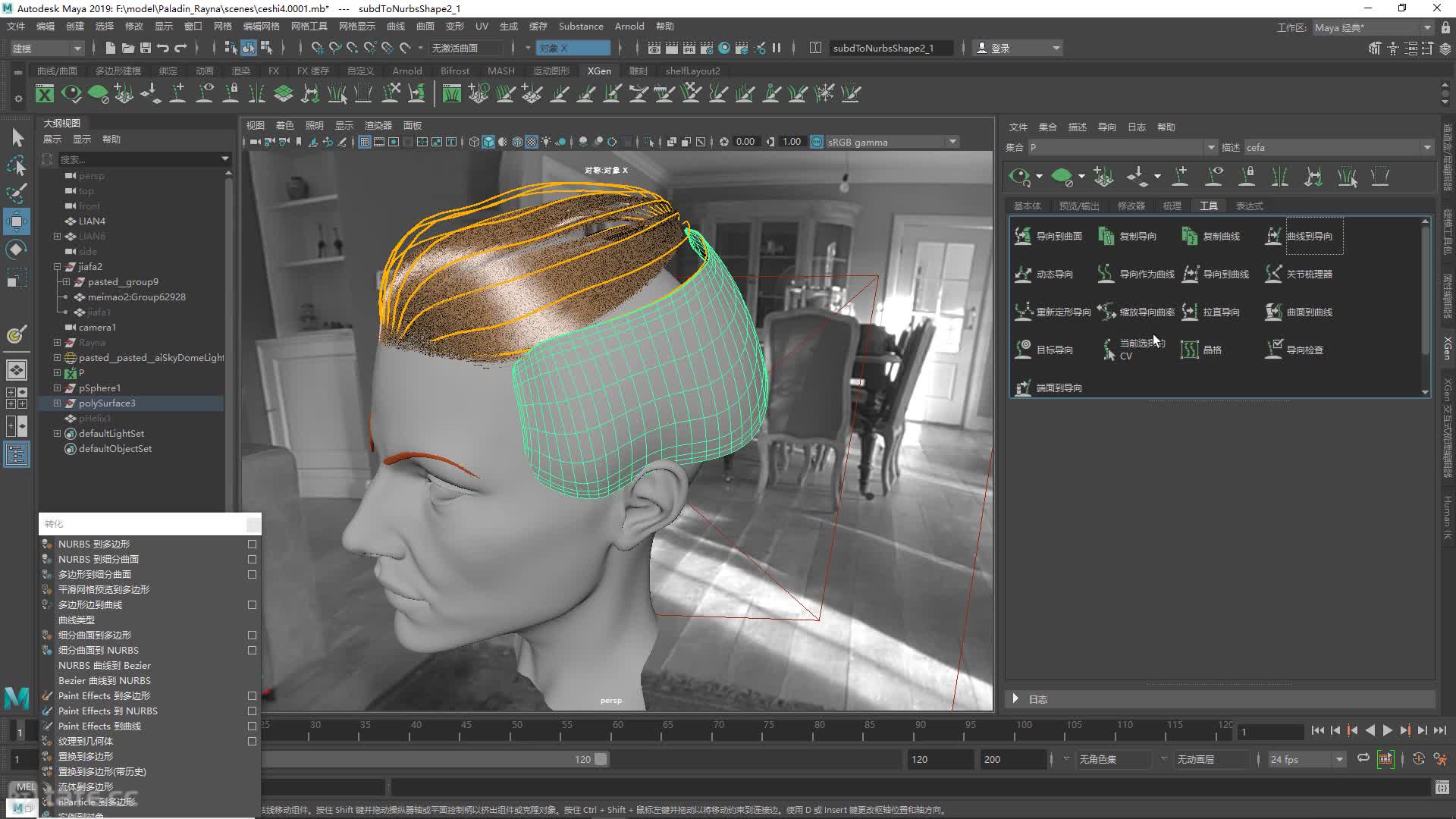The width and height of the screenshot is (1456, 819).
Task: Click the 缩放导向曲率 tool
Action: tap(1136, 312)
